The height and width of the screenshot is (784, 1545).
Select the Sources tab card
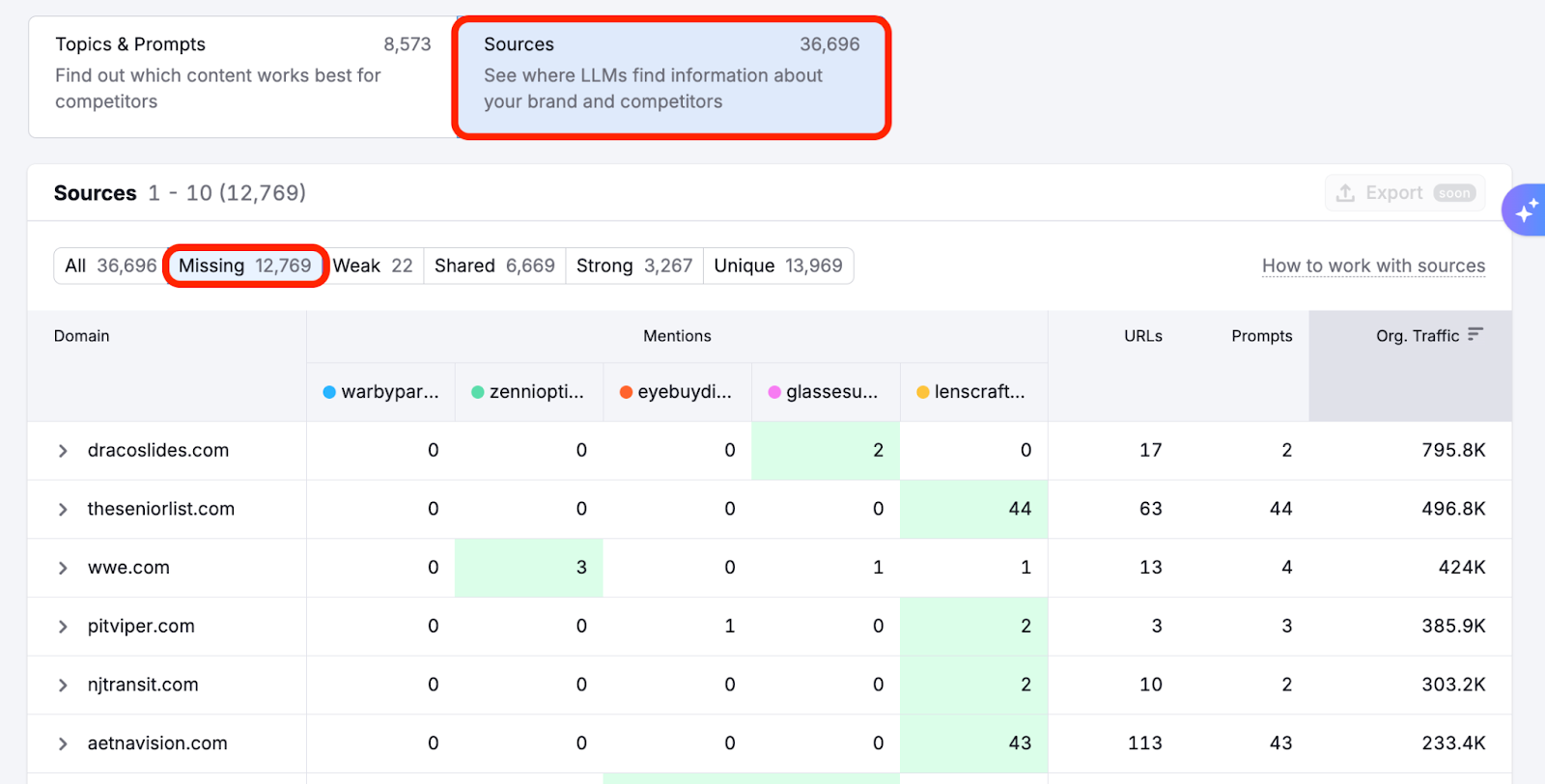(671, 77)
